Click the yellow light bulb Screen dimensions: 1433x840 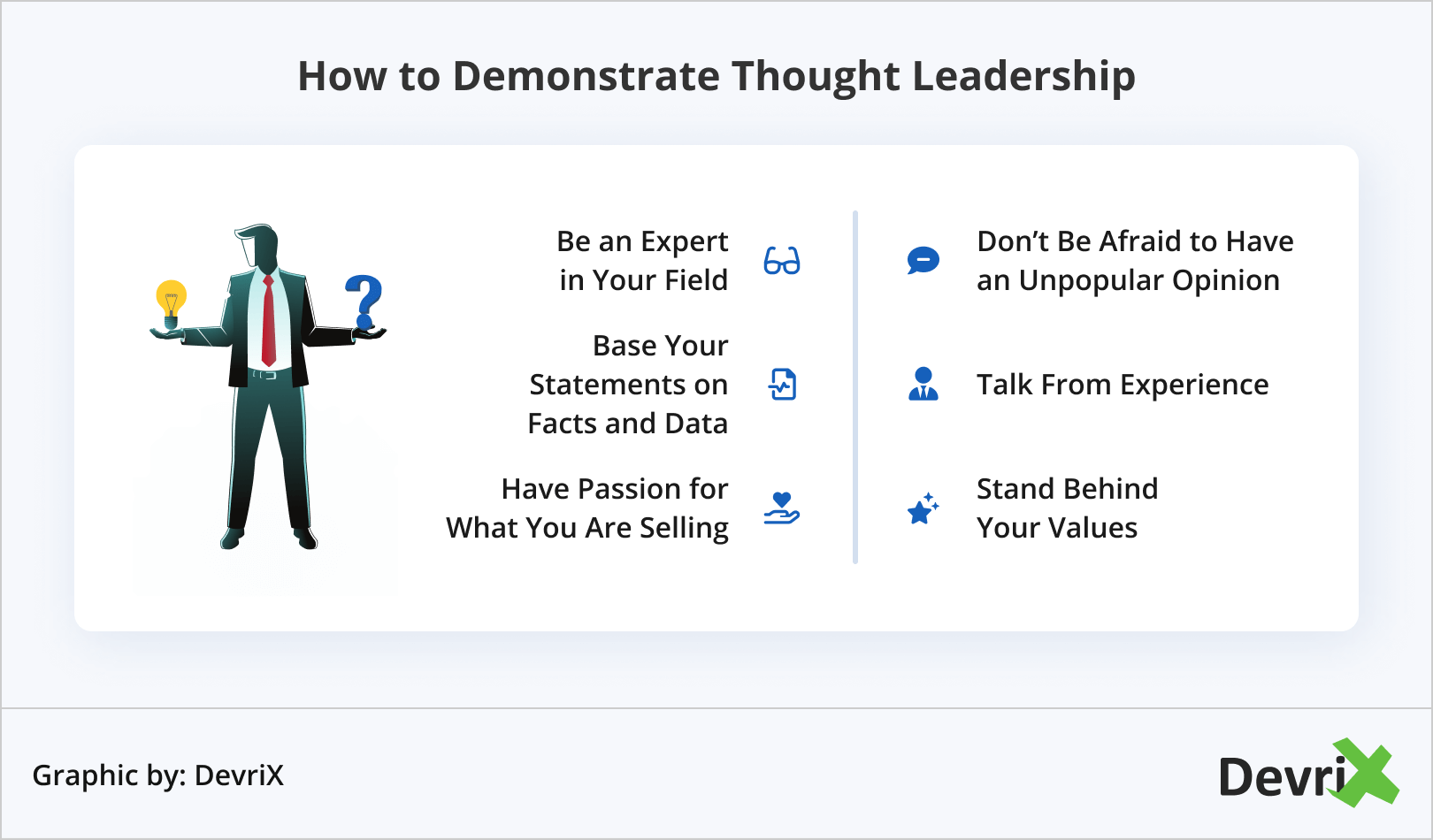[171, 301]
